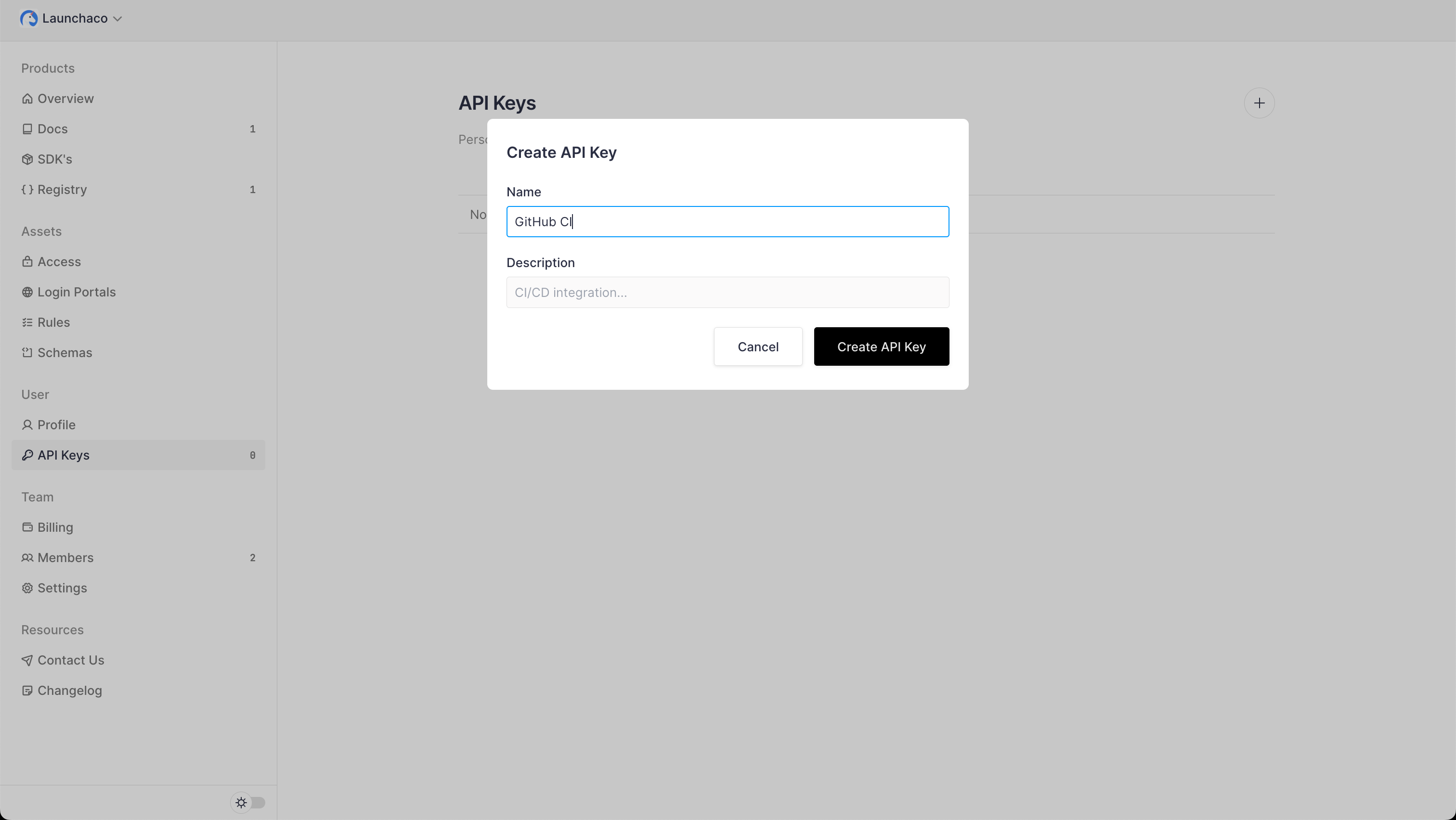The height and width of the screenshot is (820, 1456).
Task: Toggle the light/dark theme switch
Action: click(248, 803)
